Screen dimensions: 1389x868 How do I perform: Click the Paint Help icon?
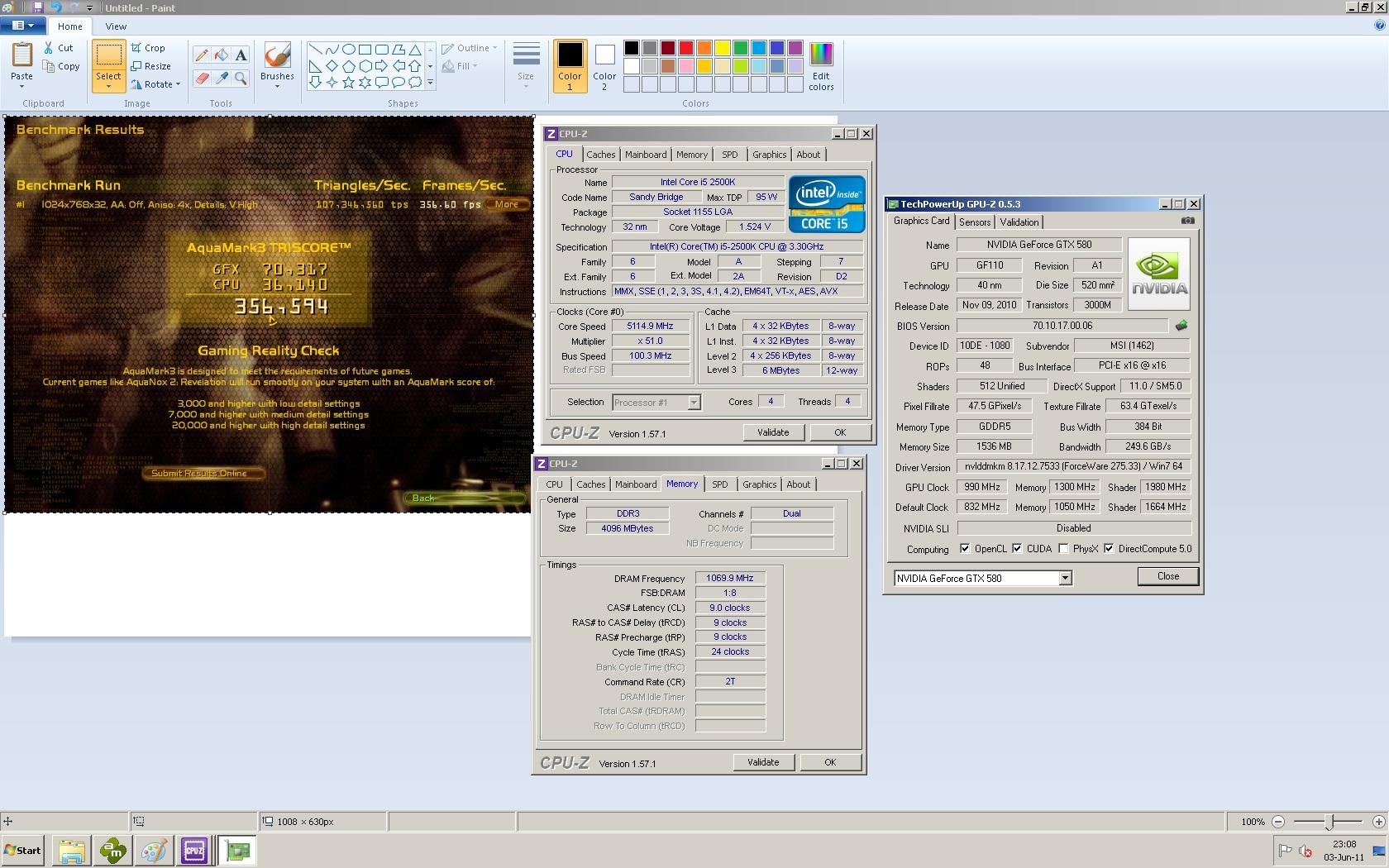click(1378, 26)
